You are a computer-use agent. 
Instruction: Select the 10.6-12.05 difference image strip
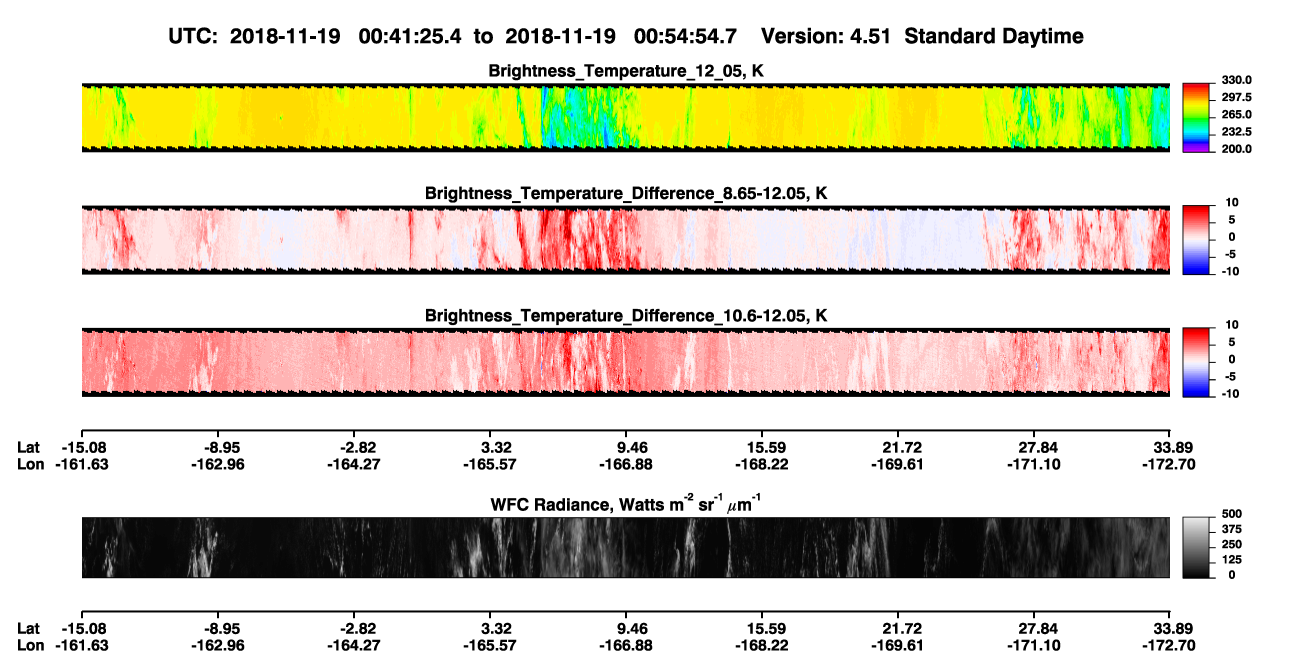(625, 361)
